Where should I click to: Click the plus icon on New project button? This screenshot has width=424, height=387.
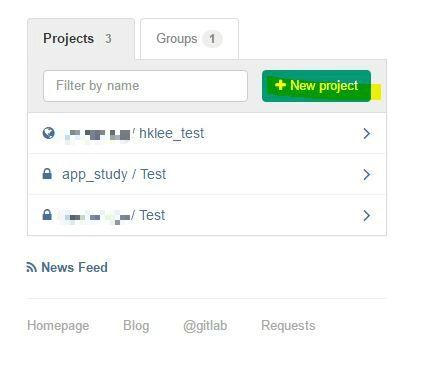(280, 85)
